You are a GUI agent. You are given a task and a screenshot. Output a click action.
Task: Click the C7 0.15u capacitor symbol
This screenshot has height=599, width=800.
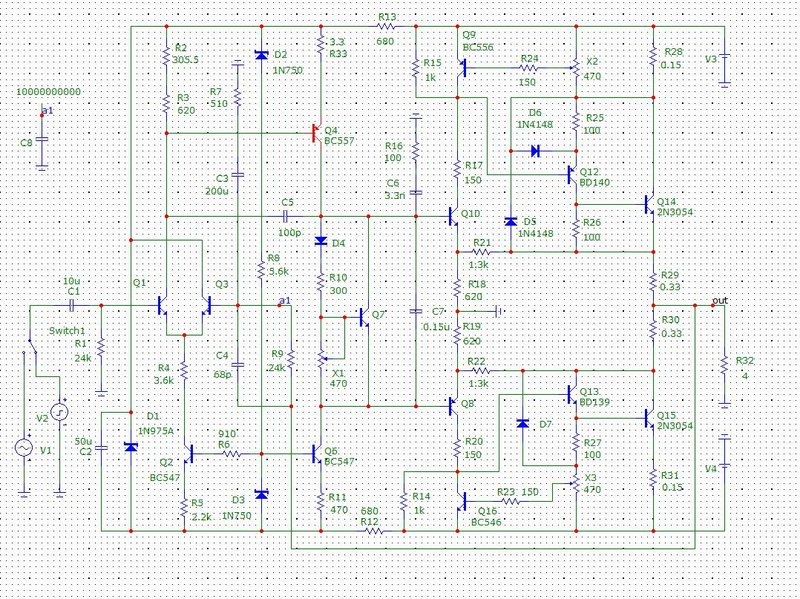pyautogui.click(x=416, y=311)
